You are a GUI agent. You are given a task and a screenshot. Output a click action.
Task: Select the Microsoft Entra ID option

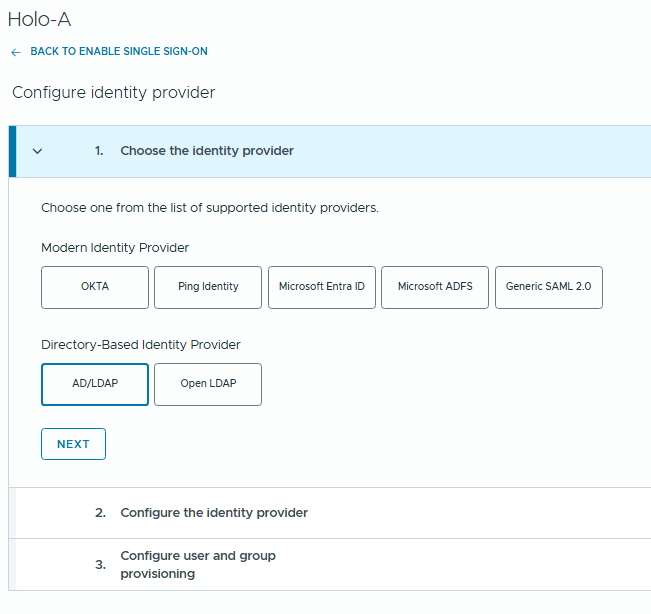(x=322, y=287)
